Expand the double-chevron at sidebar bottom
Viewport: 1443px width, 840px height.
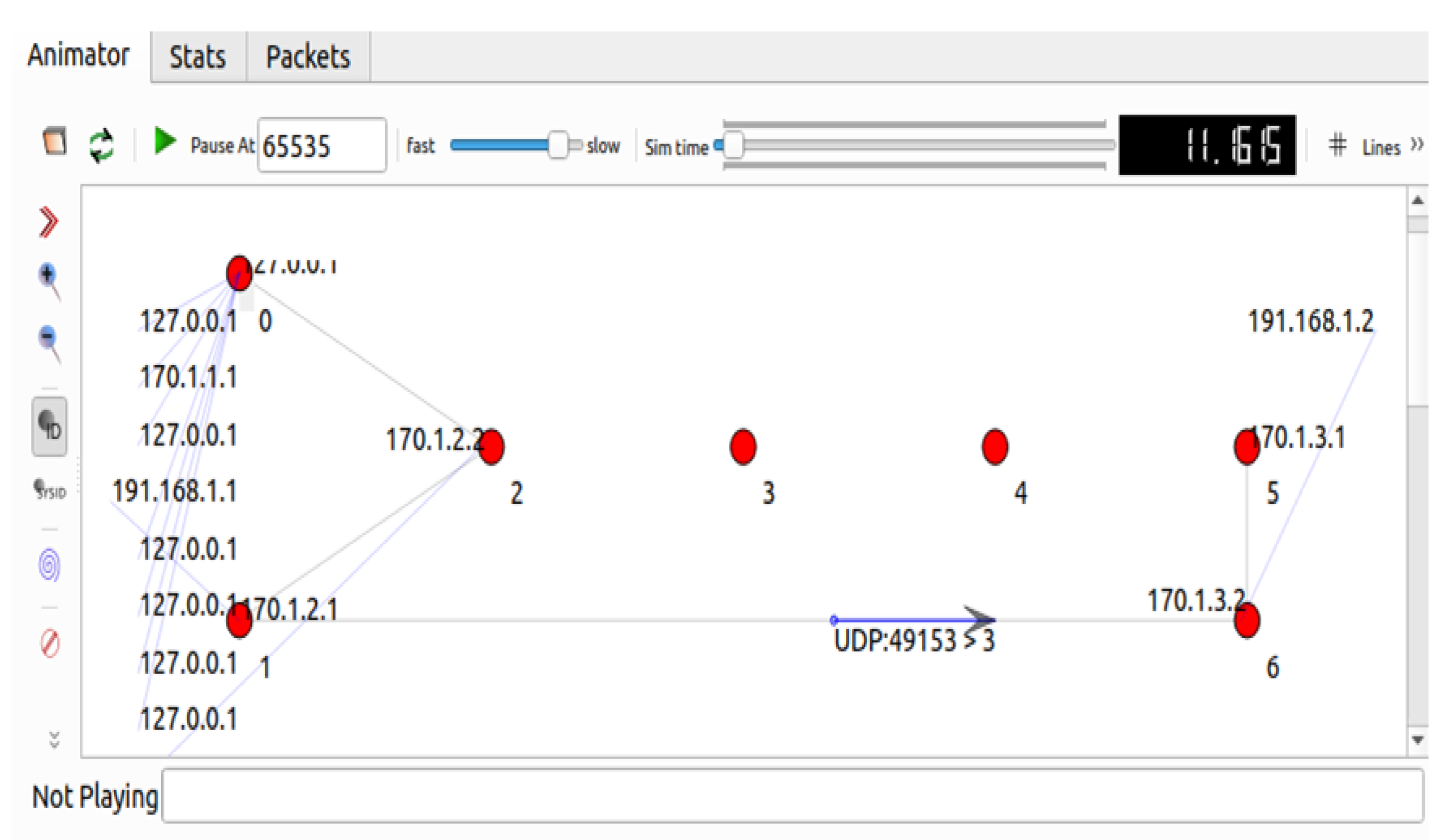point(54,740)
